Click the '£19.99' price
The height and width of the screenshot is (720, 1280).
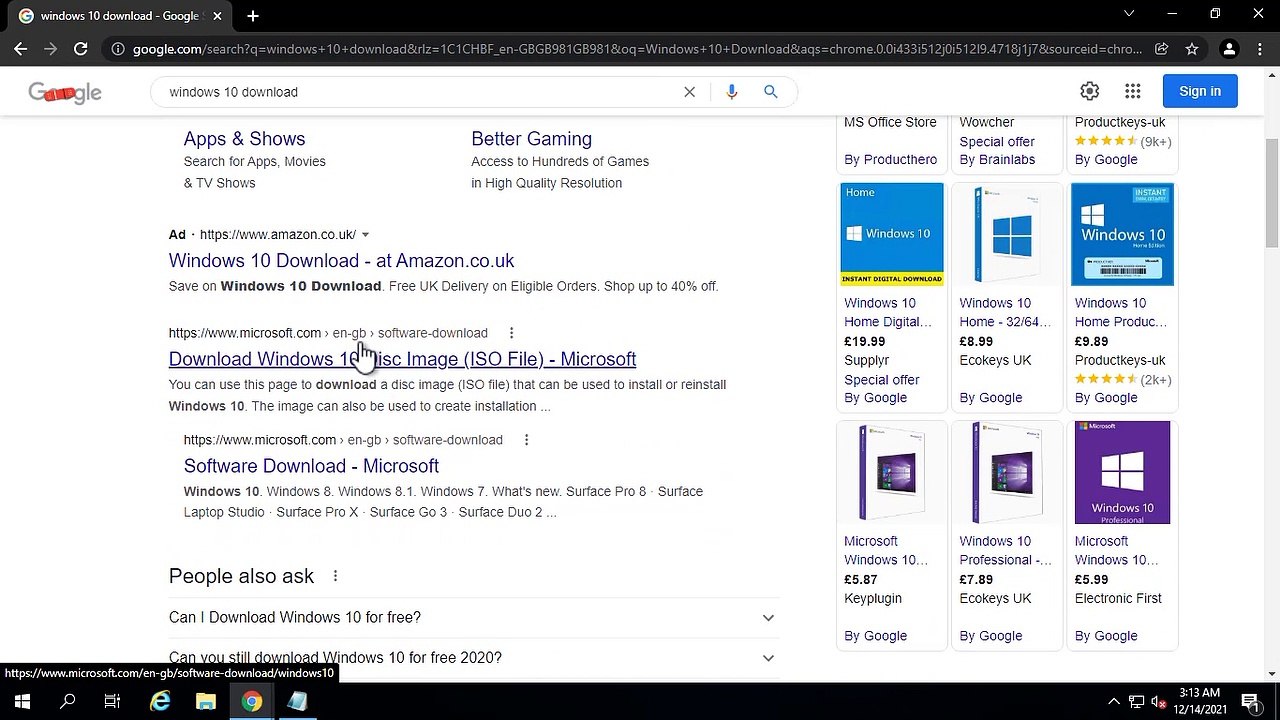[864, 341]
